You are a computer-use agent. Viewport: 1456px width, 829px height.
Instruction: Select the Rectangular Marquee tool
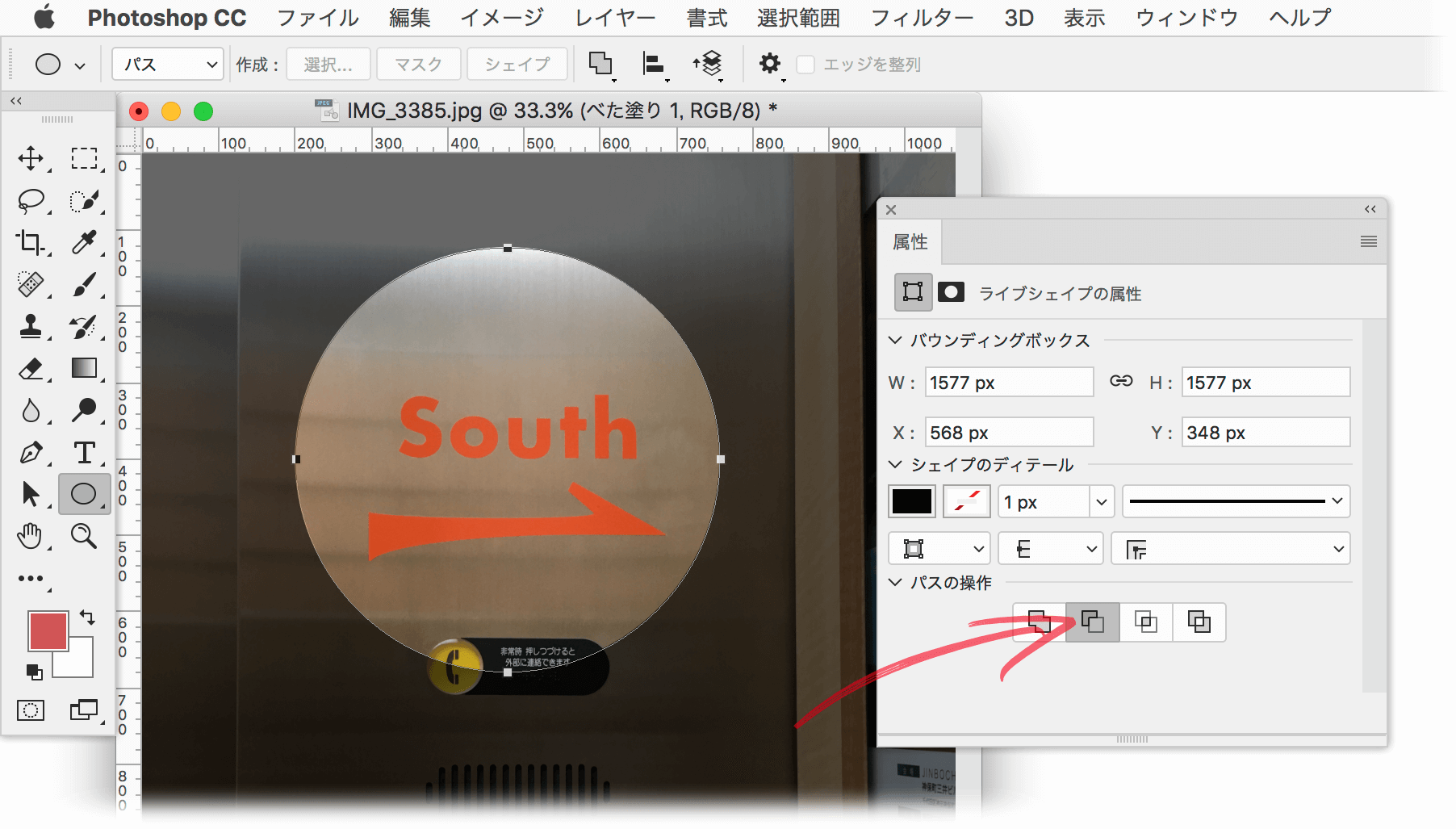[84, 157]
